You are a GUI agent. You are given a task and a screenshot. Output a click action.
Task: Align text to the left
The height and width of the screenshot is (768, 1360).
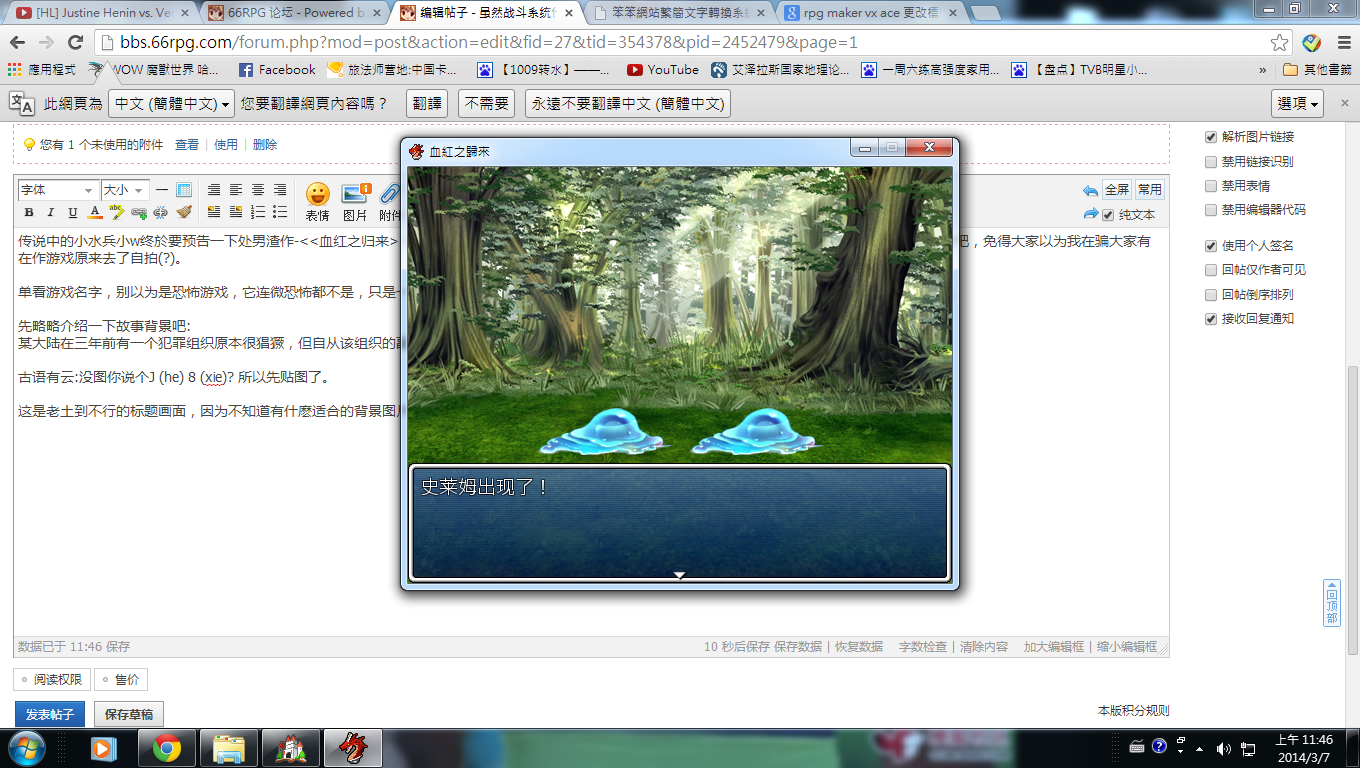(x=236, y=190)
